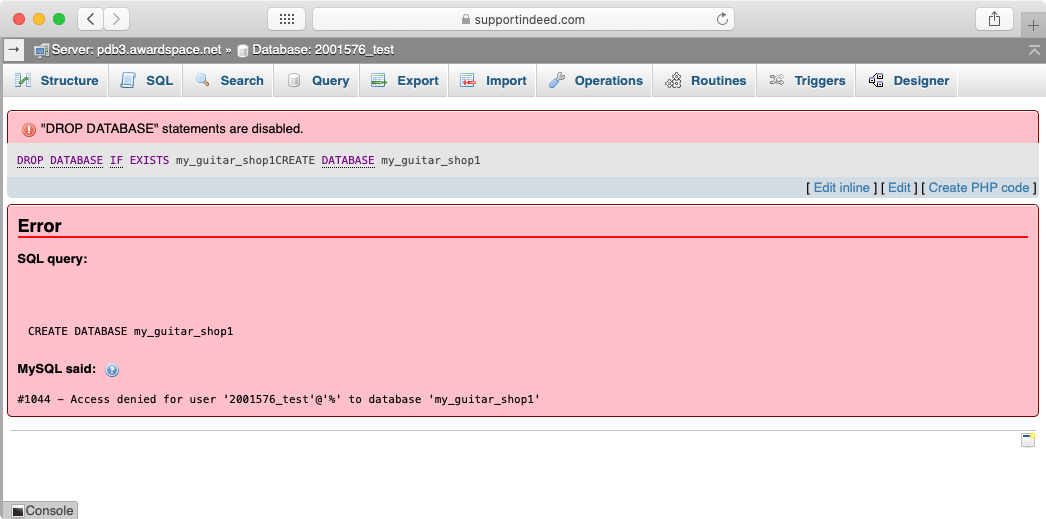The width and height of the screenshot is (1046, 519).
Task: Click the MySQL documentation help icon
Action: pyautogui.click(x=112, y=370)
